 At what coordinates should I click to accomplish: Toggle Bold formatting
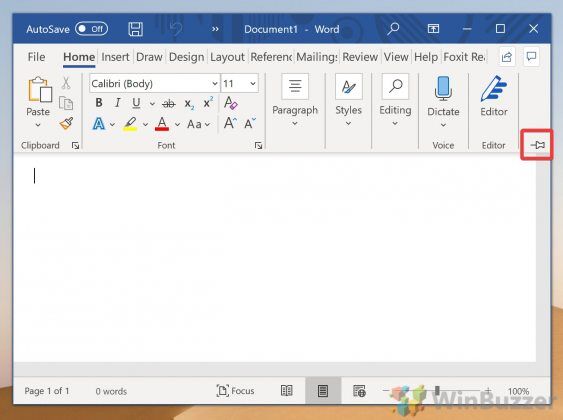pyautogui.click(x=99, y=103)
